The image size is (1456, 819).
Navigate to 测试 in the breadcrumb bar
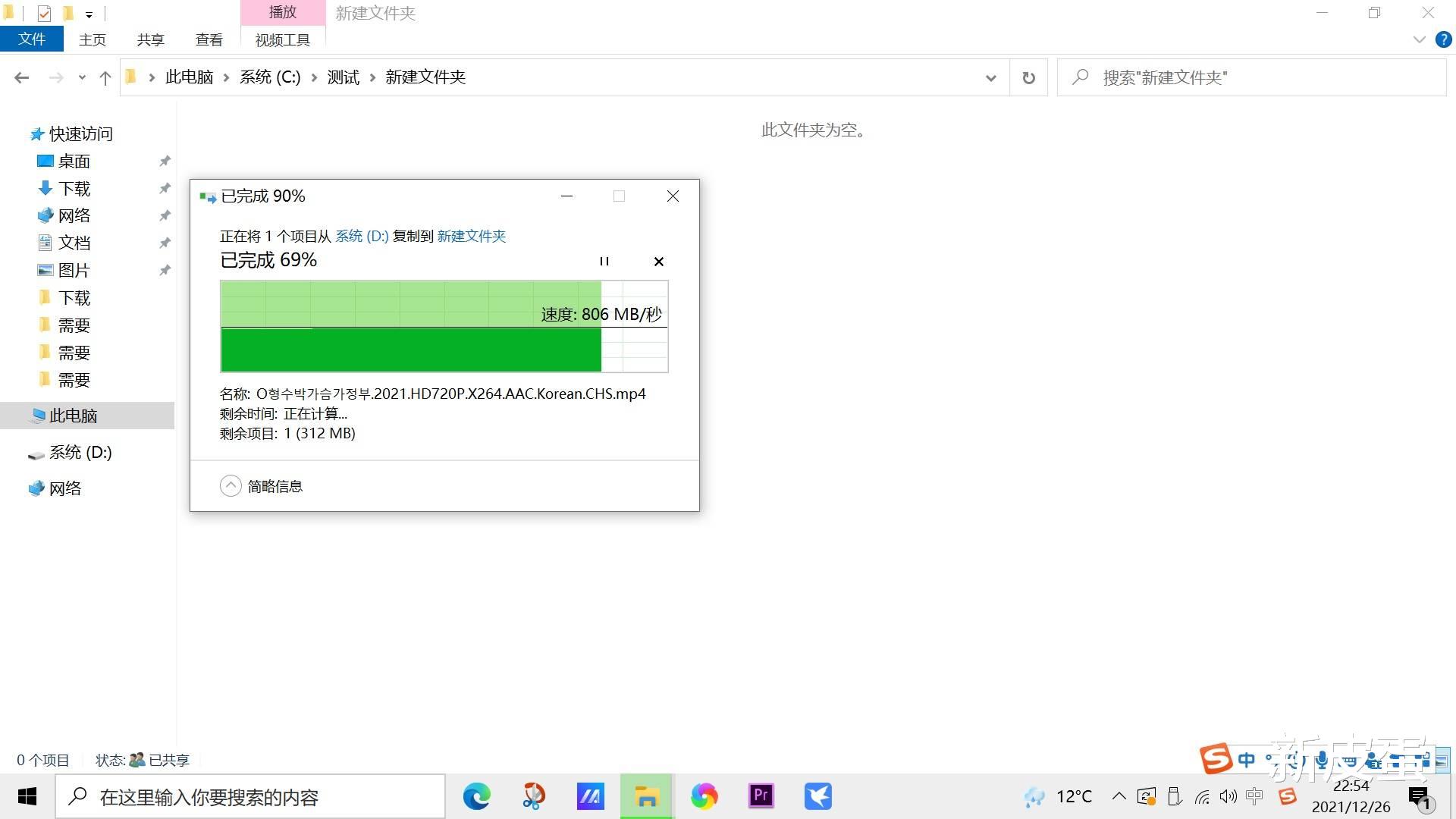pyautogui.click(x=342, y=77)
